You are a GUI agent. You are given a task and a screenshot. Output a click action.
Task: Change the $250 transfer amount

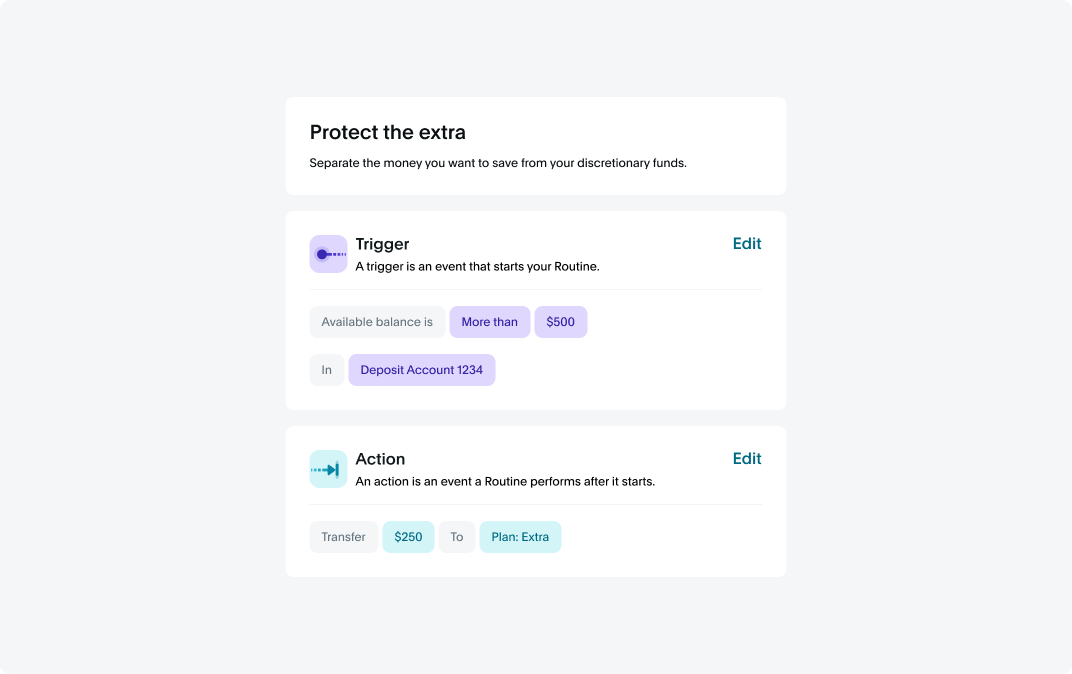(x=408, y=537)
